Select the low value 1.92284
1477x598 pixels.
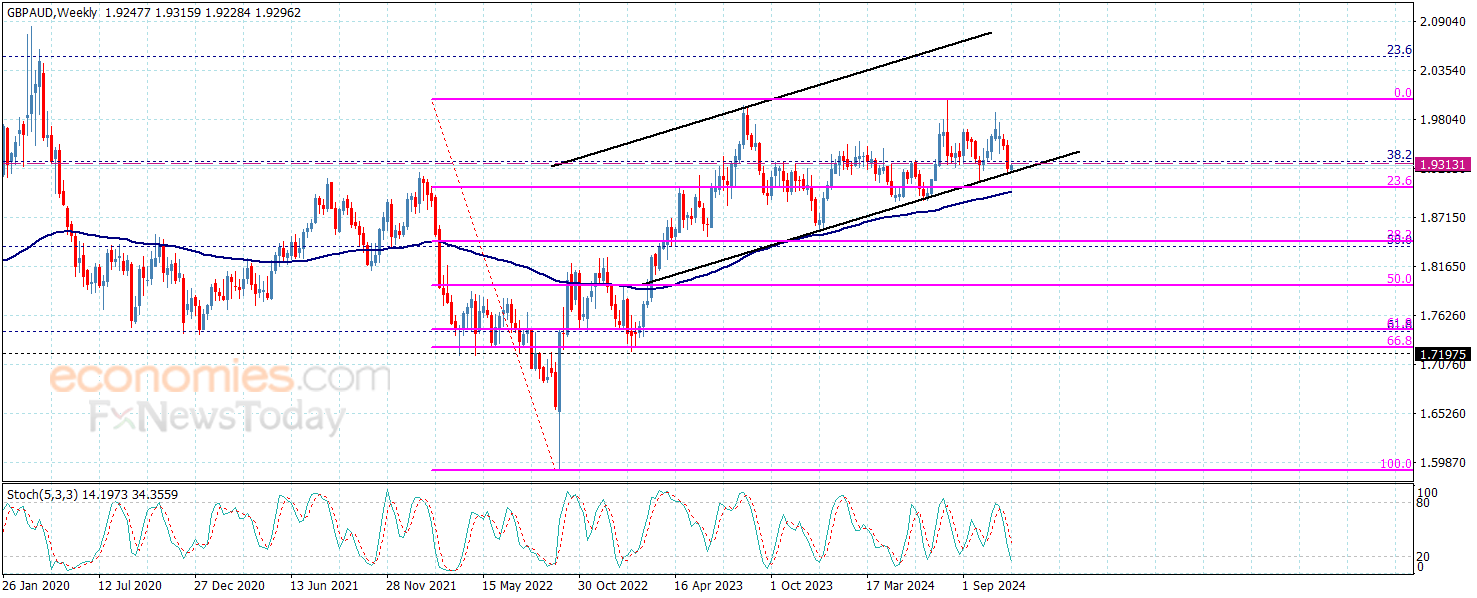(228, 13)
